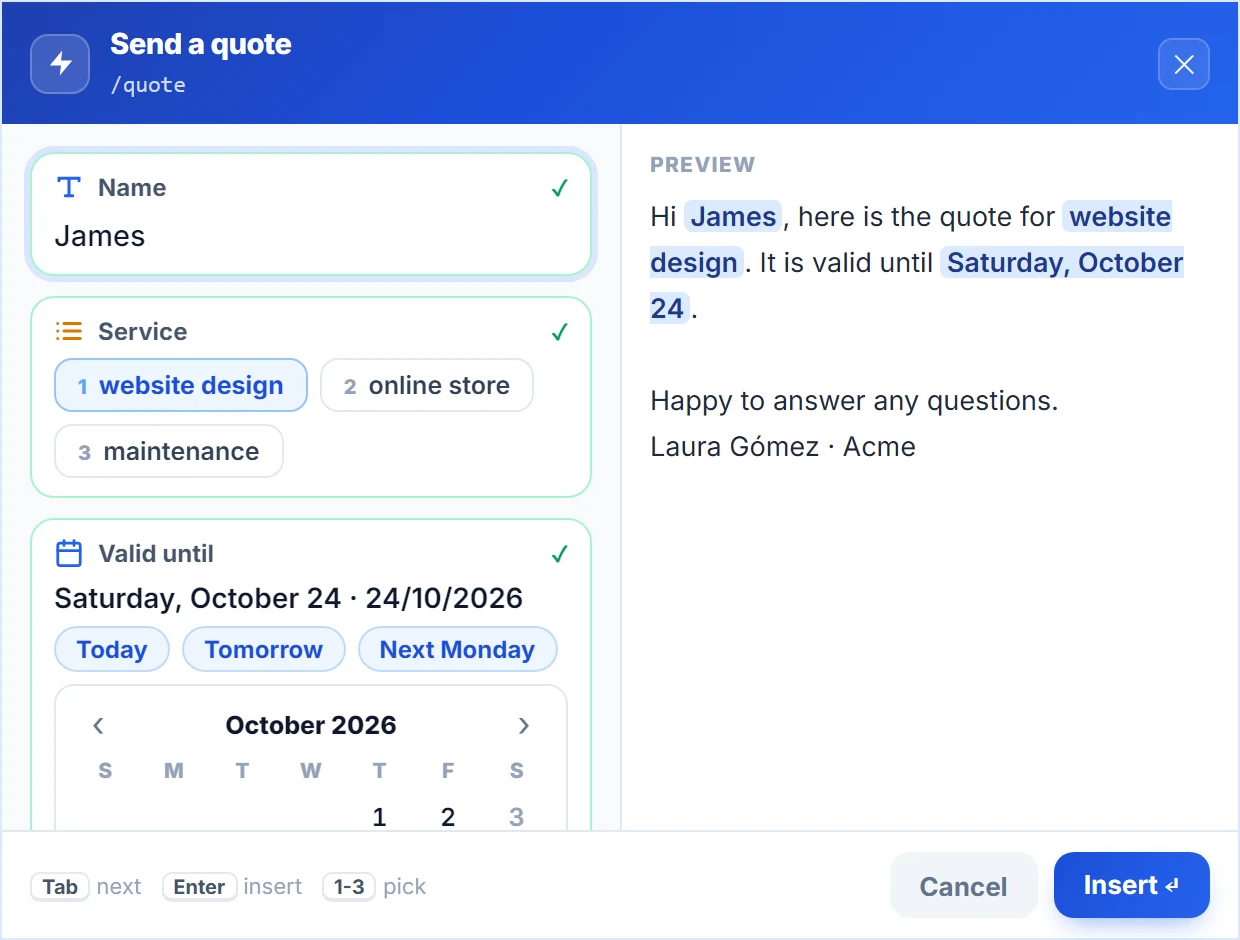This screenshot has width=1240, height=940.
Task: Insert the quote into the message
Action: pos(1132,885)
